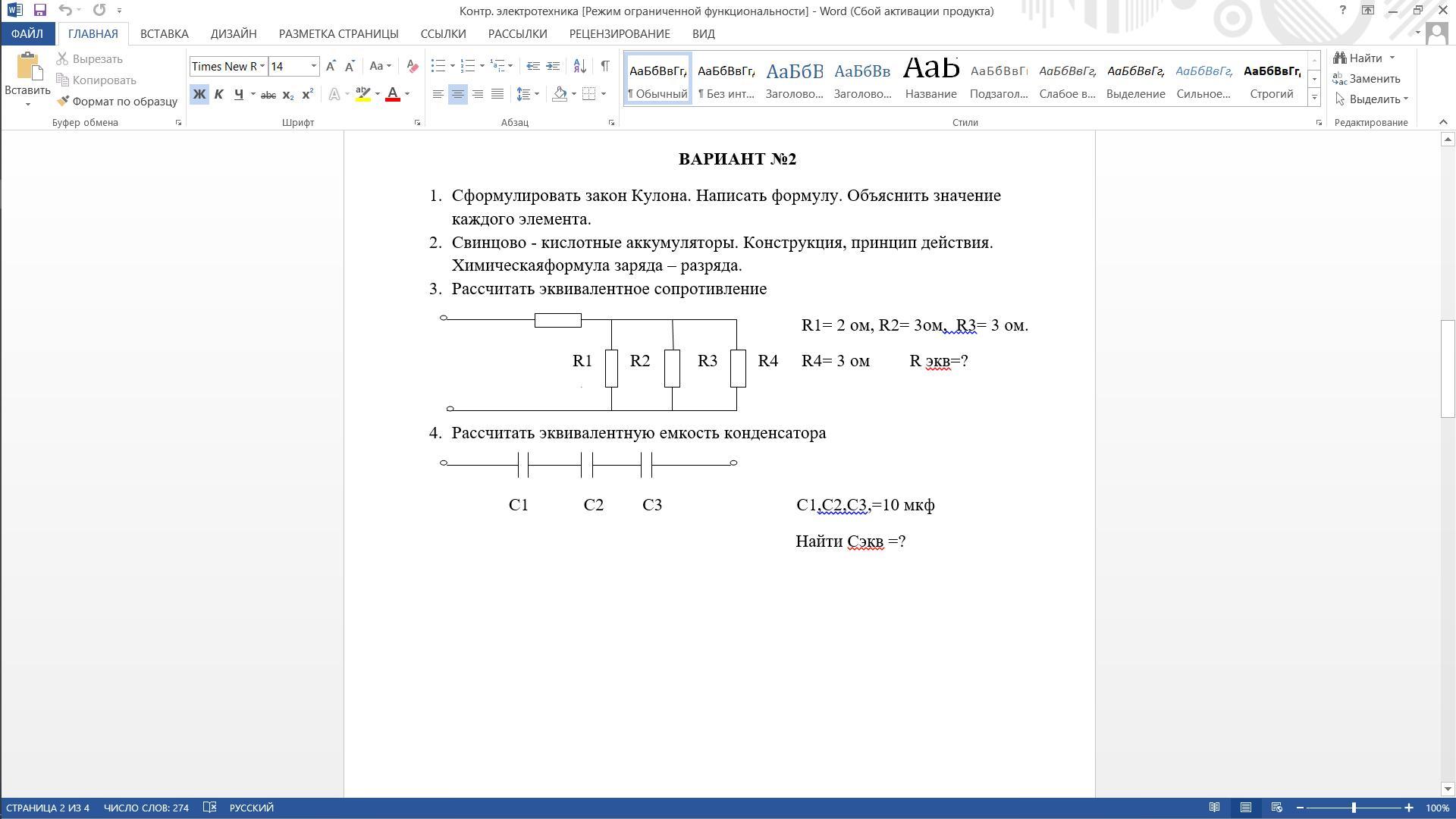1456x819 pixels.
Task: Toggle Bold formatting button
Action: pos(199,95)
